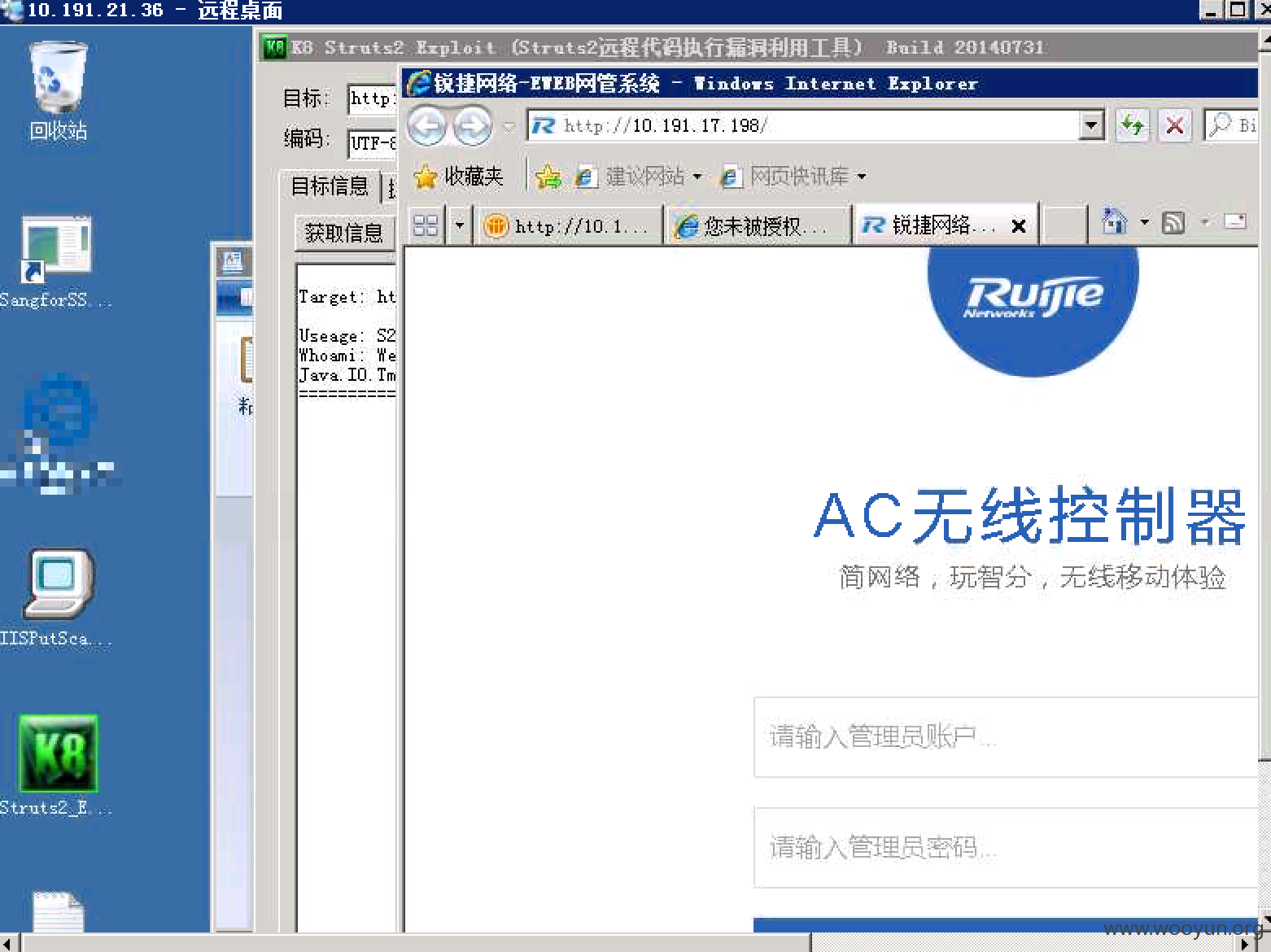Click the remote desktop title bar icon

[x=11, y=10]
